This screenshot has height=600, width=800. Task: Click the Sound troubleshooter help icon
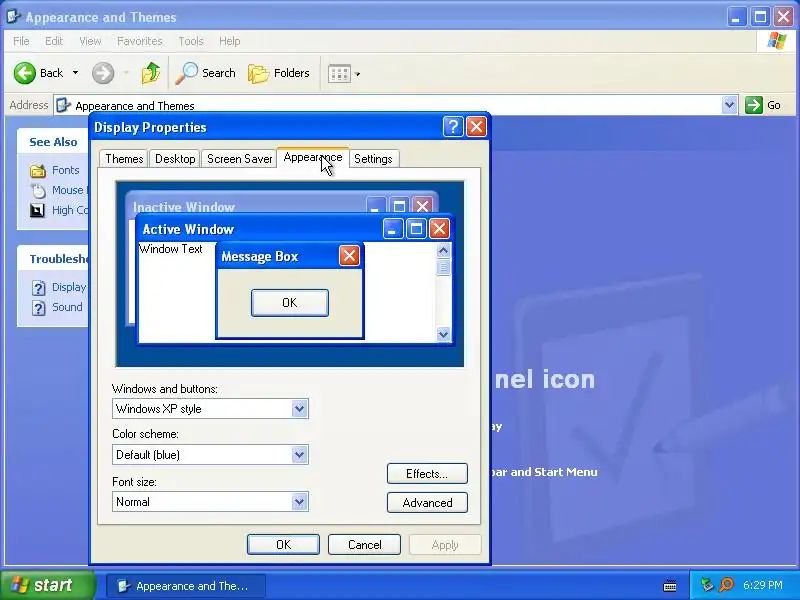pyautogui.click(x=38, y=308)
